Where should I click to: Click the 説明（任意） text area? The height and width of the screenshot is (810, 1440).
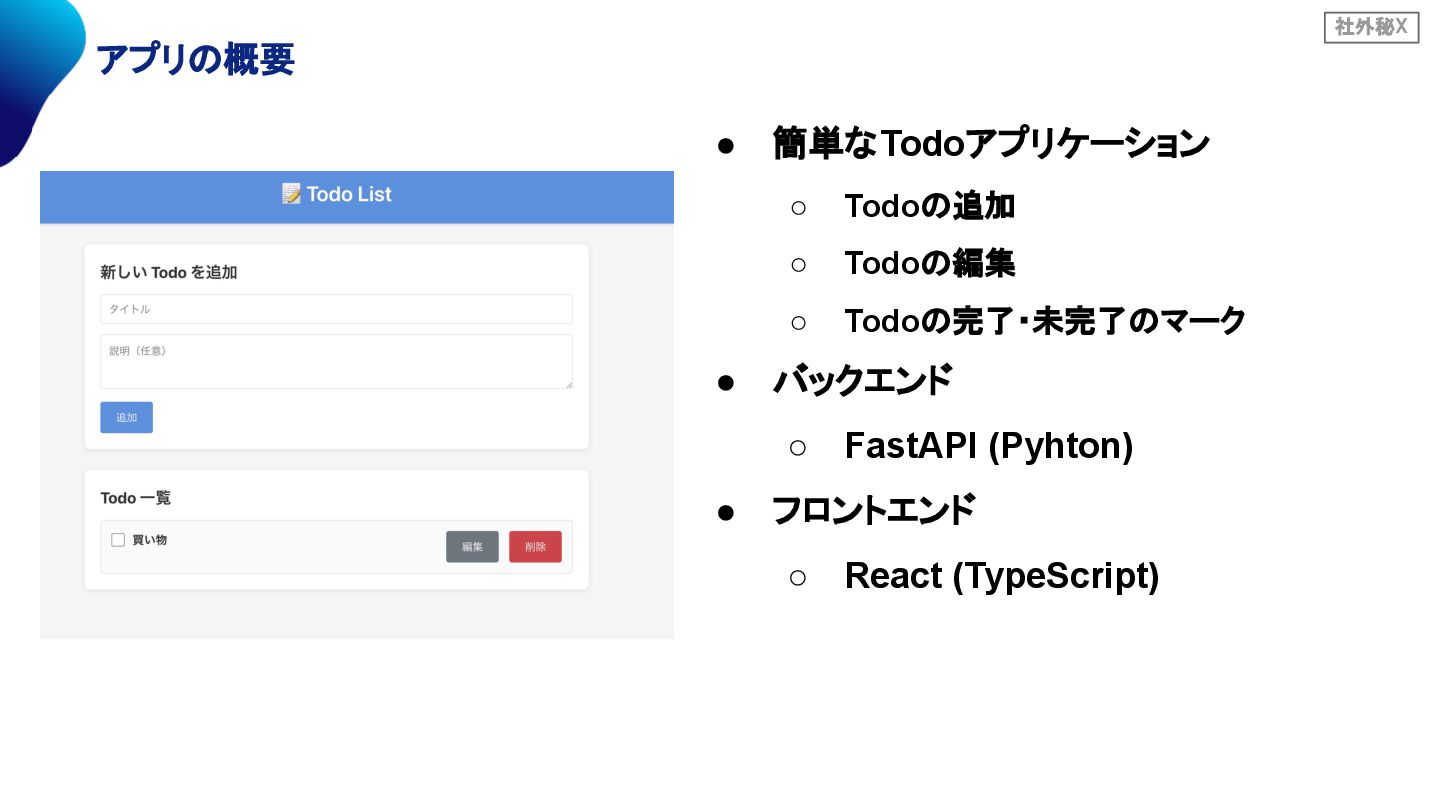pos(336,361)
